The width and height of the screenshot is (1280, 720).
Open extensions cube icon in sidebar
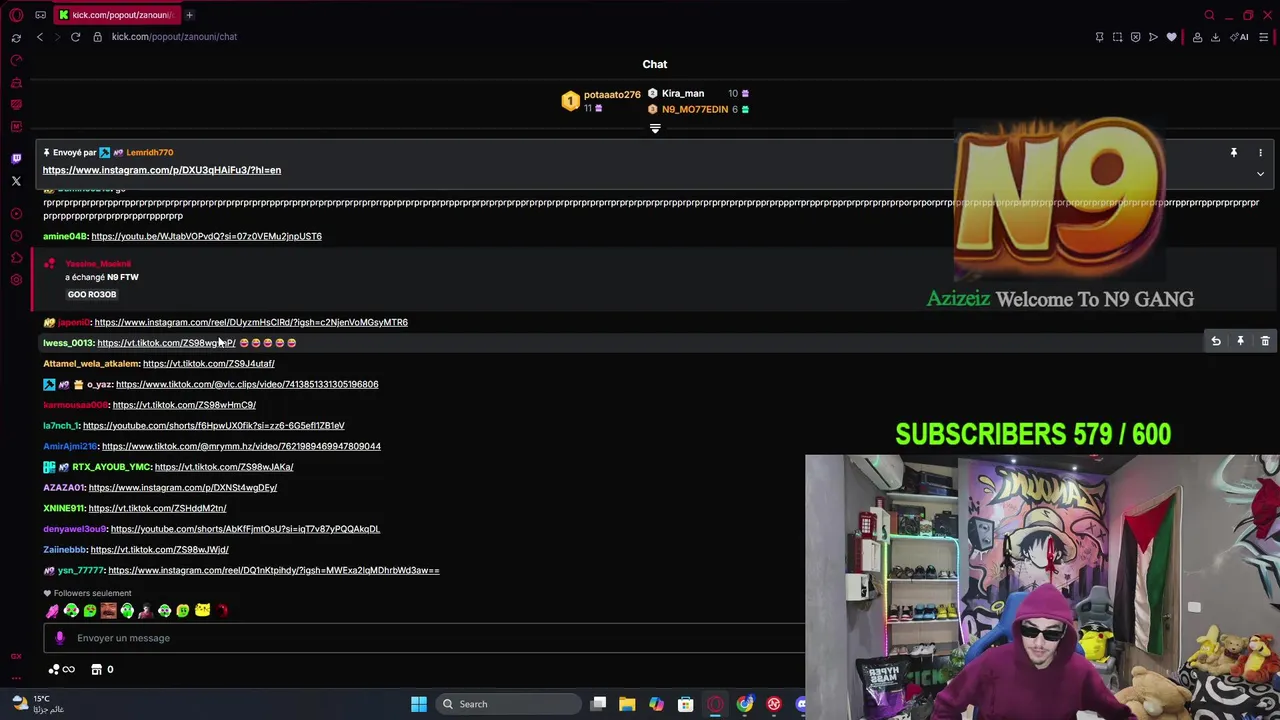[16, 258]
